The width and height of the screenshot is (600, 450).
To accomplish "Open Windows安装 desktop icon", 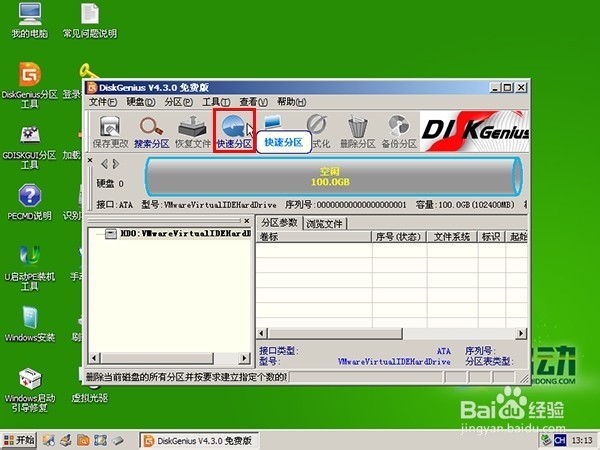I will [29, 324].
